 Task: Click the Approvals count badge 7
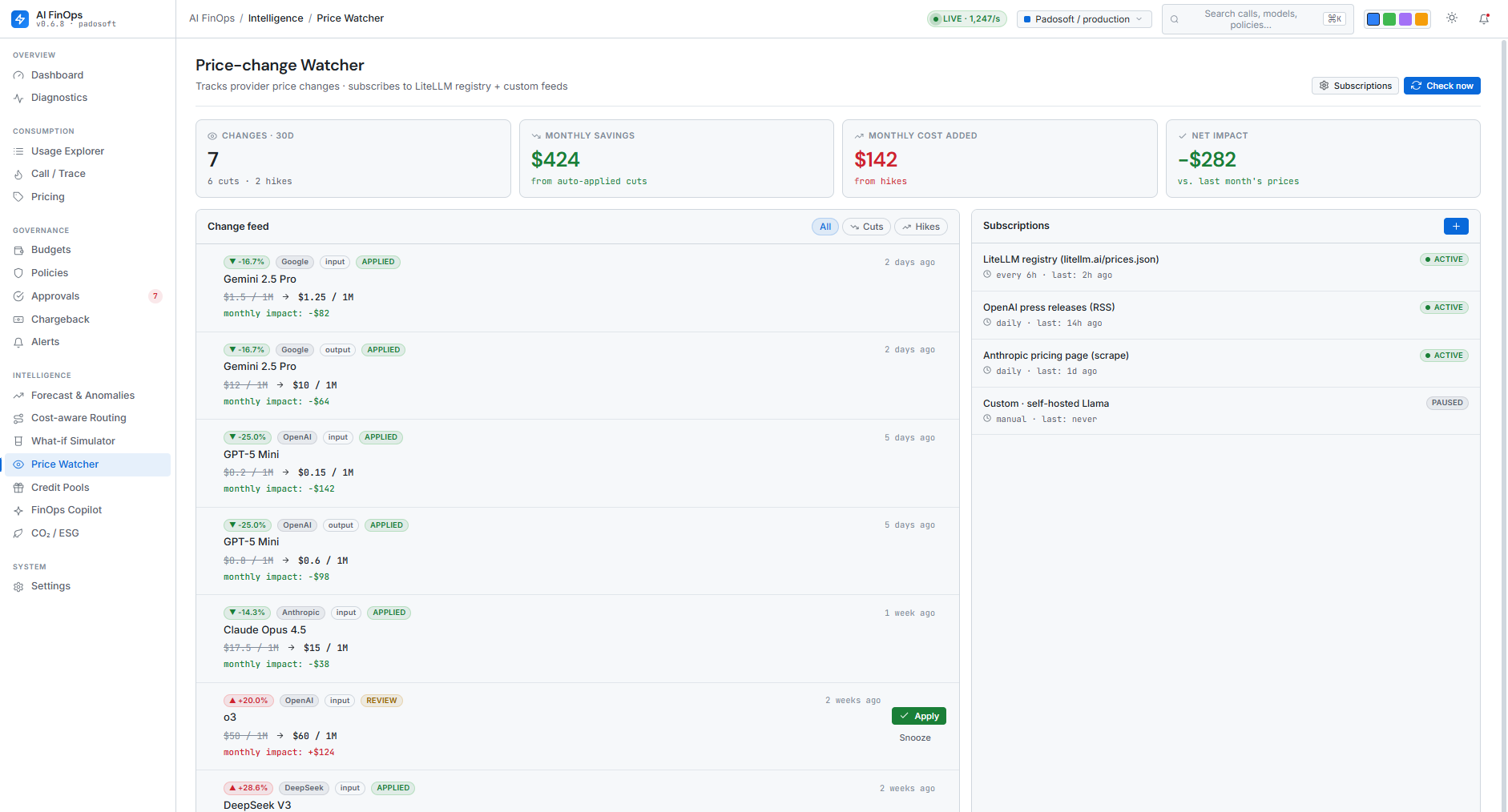155,296
